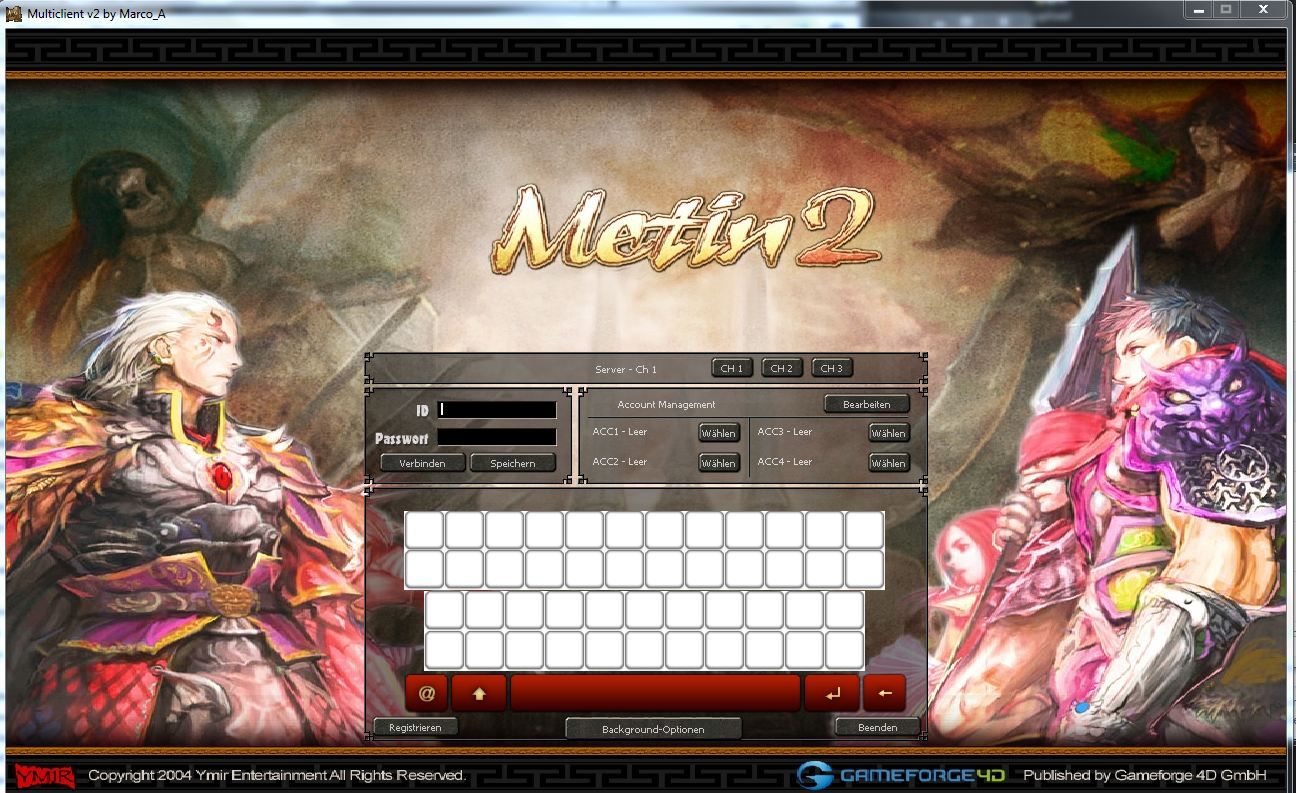
Task: Choose channel CH 3
Action: 832,368
